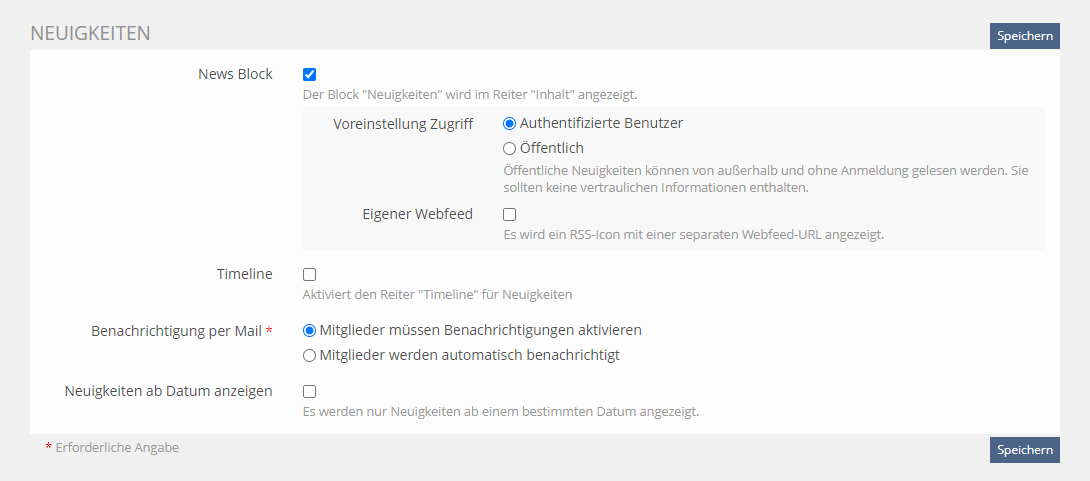Tick the Timeline checkbox
Screen dimensions: 1090x481
coord(310,274)
